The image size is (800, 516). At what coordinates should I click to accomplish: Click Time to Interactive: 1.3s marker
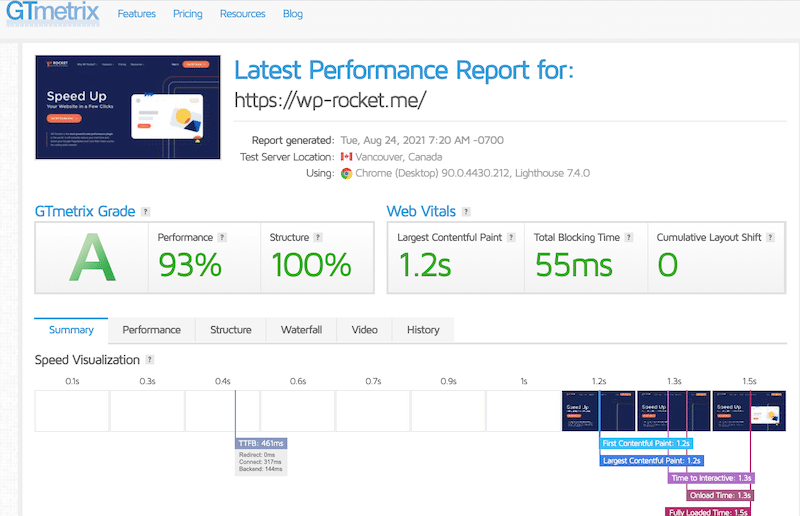[711, 478]
